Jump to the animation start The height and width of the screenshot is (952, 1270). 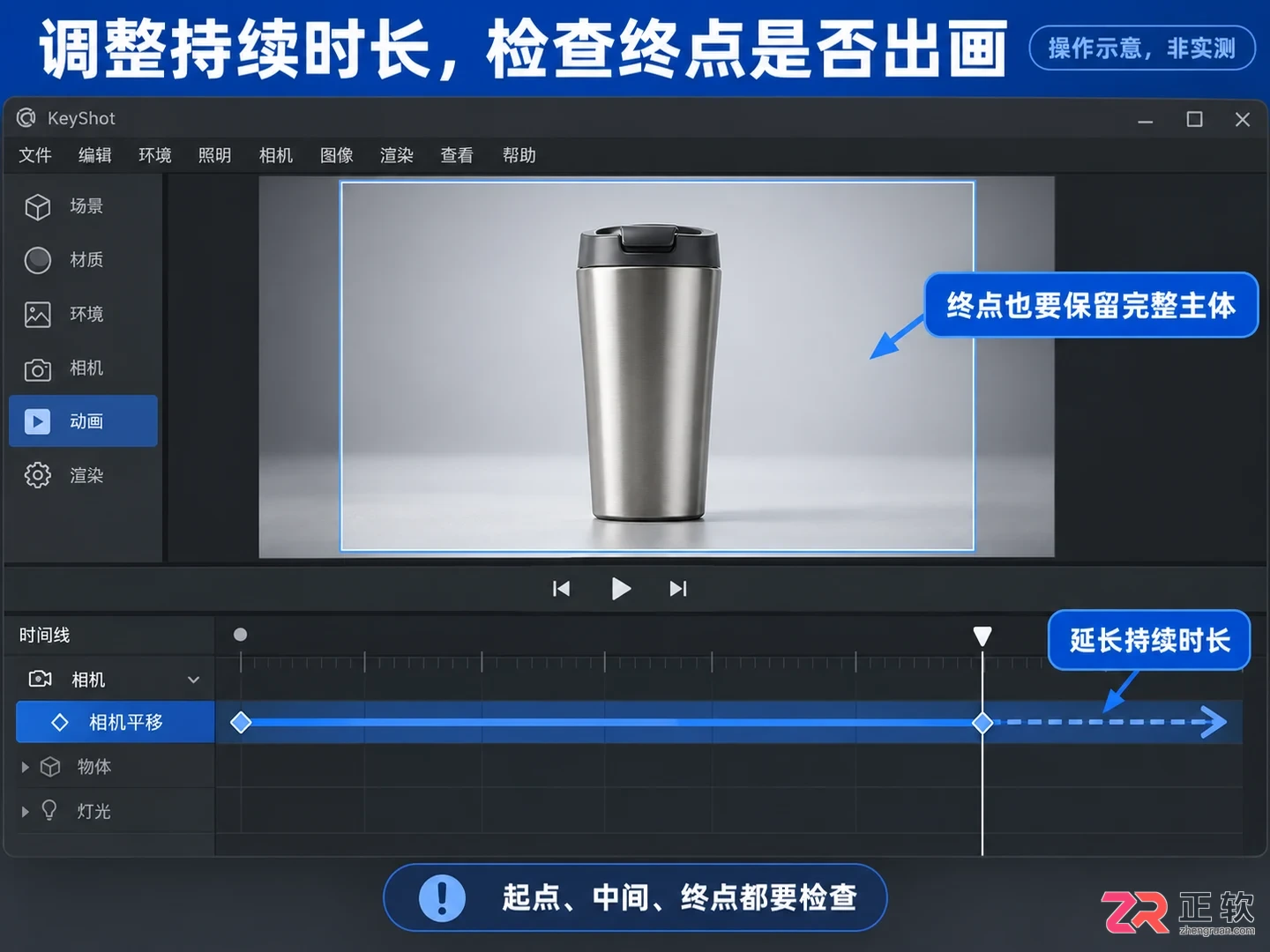pyautogui.click(x=561, y=589)
